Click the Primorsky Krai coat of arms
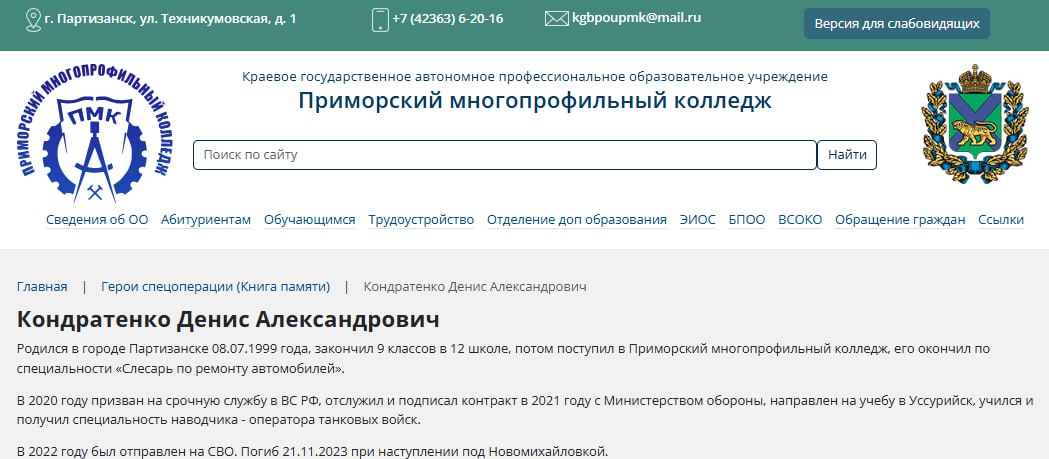Screen dimensions: 1049x459 coord(974,130)
